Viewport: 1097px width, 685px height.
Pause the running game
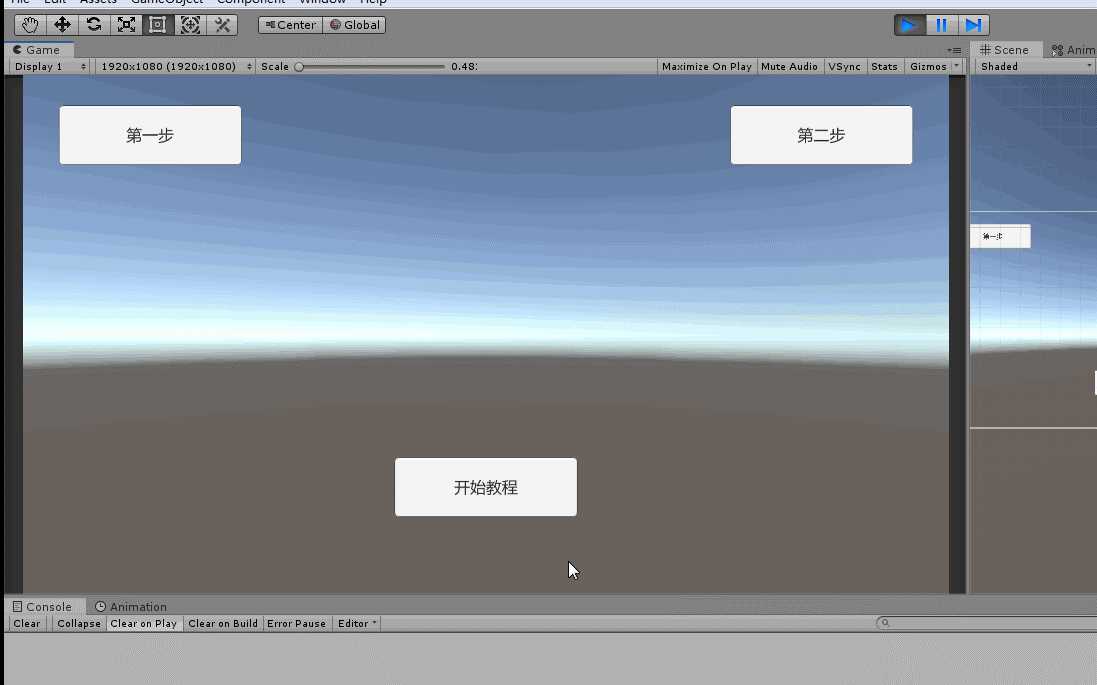[942, 25]
